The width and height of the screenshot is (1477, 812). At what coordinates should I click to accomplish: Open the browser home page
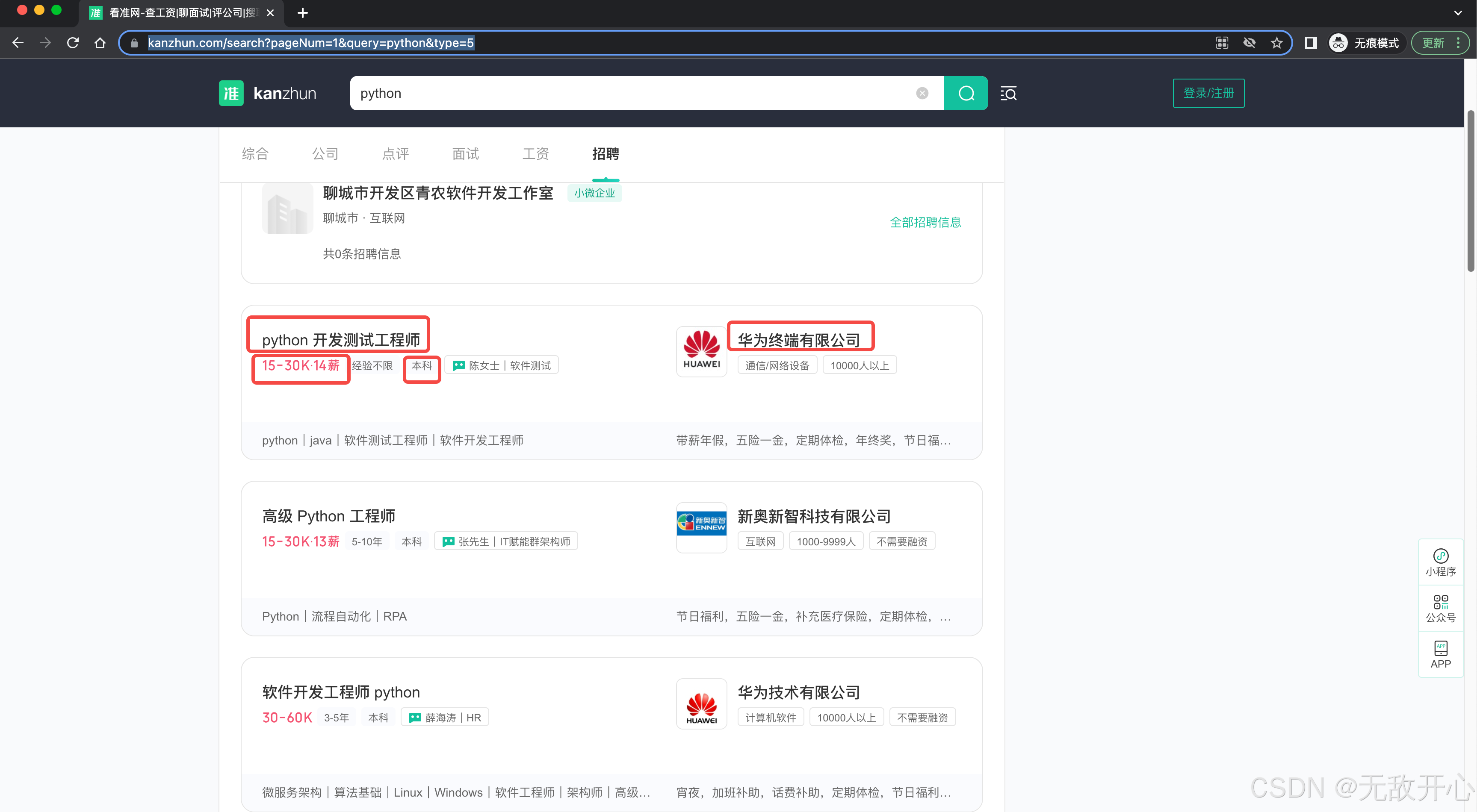pos(100,43)
